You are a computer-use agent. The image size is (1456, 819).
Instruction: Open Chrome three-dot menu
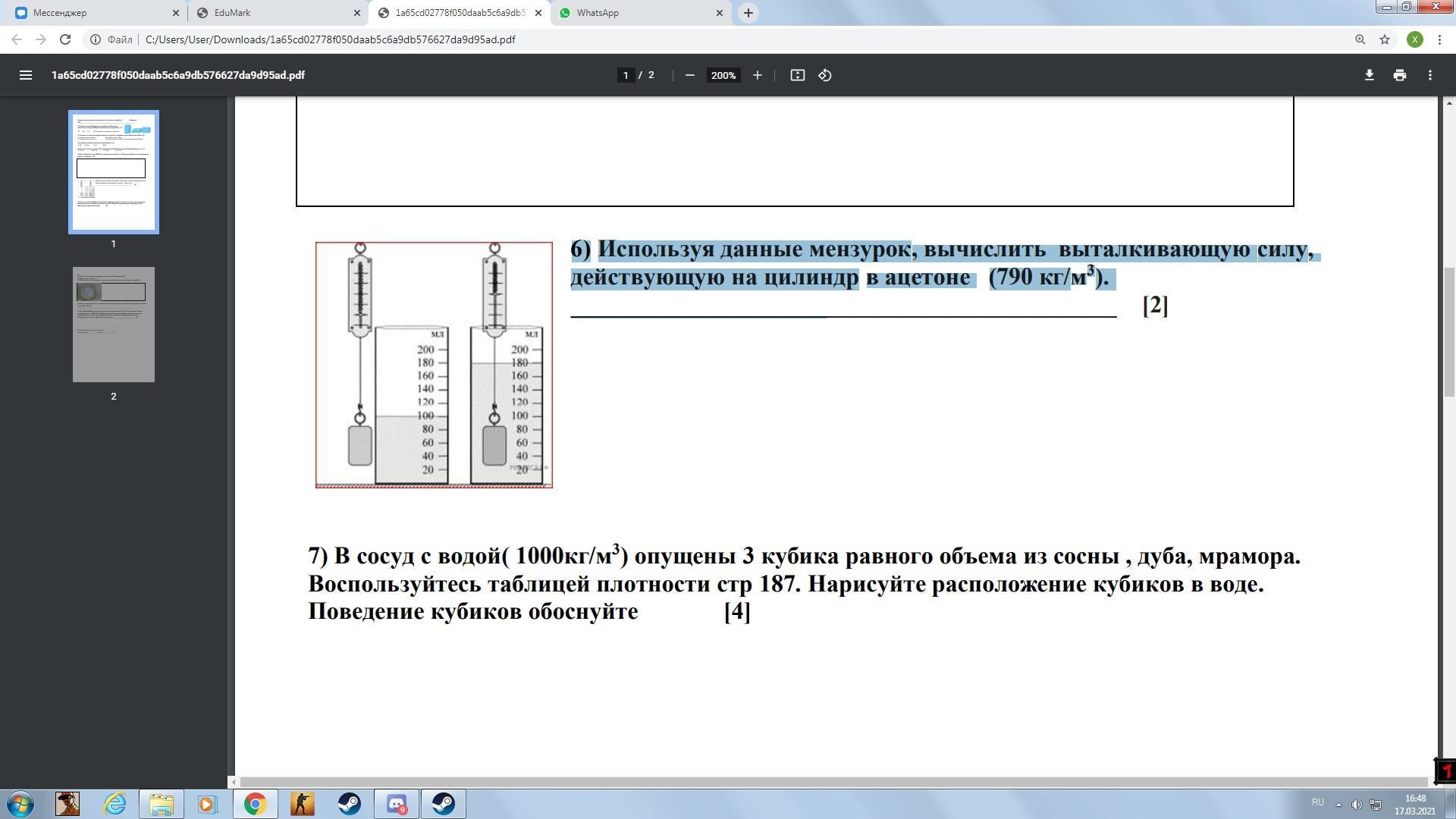click(1439, 39)
